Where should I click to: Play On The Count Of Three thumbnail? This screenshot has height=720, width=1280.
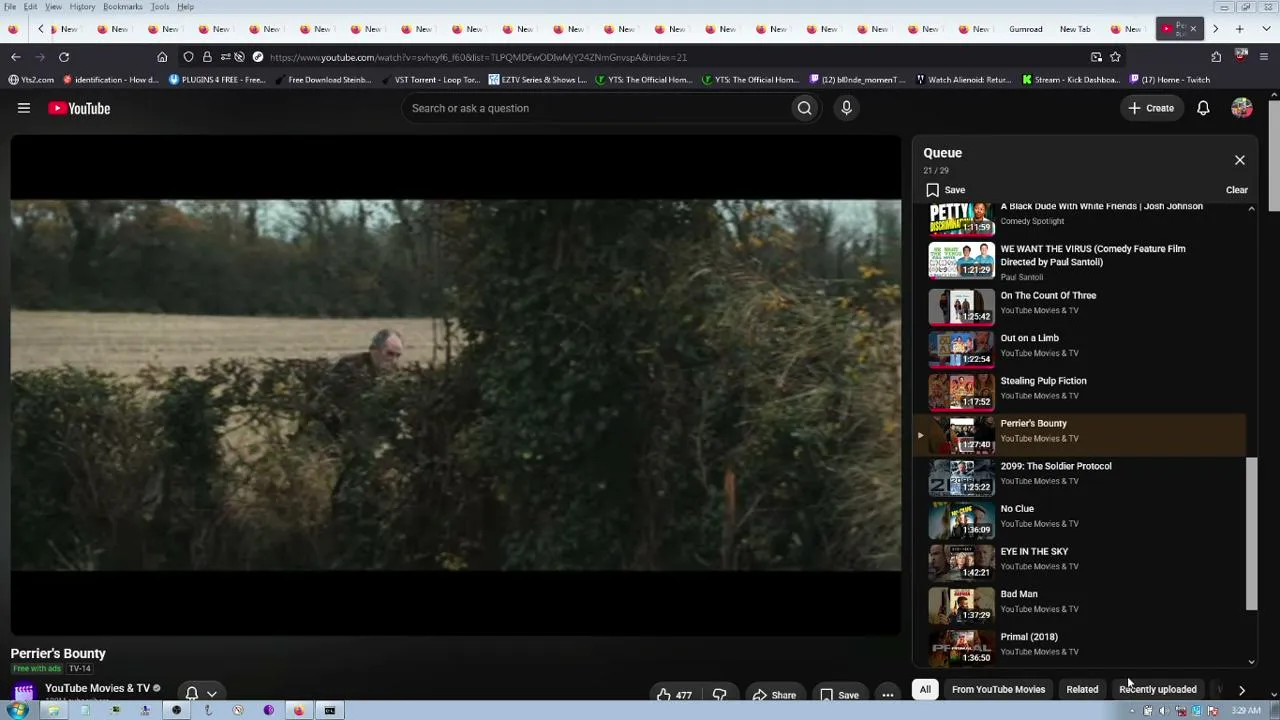pos(961,306)
